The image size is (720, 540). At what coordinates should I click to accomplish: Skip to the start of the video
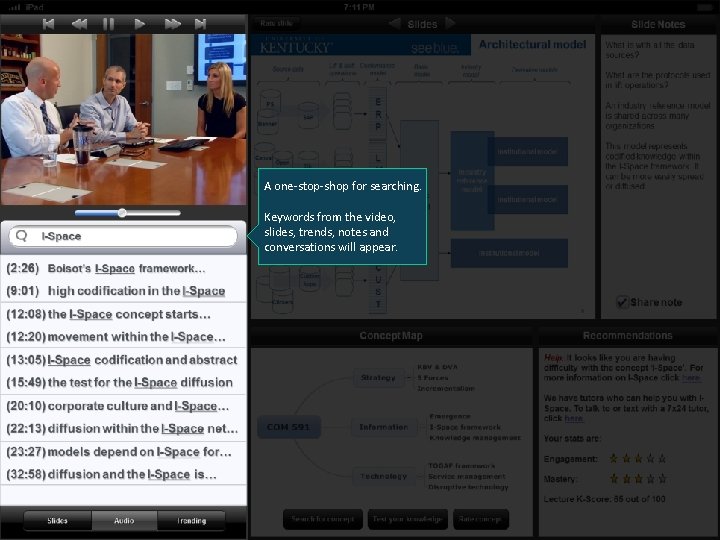click(x=48, y=24)
